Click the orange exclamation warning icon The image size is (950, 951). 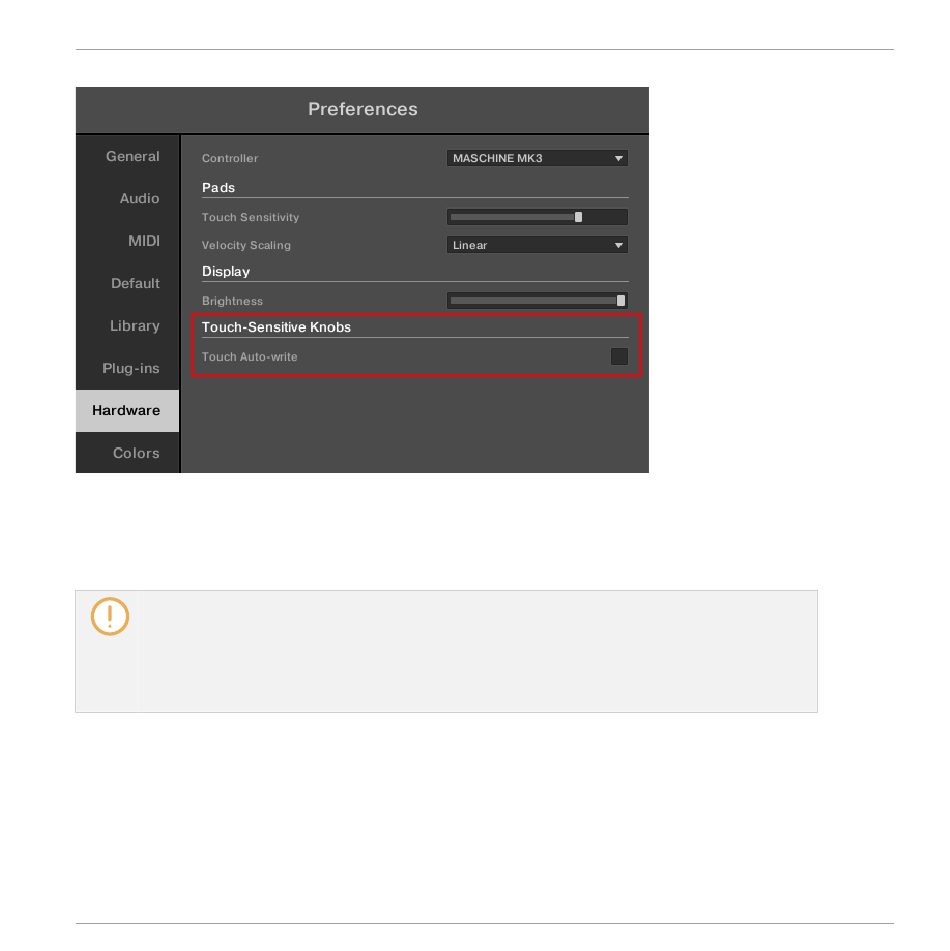pos(109,617)
